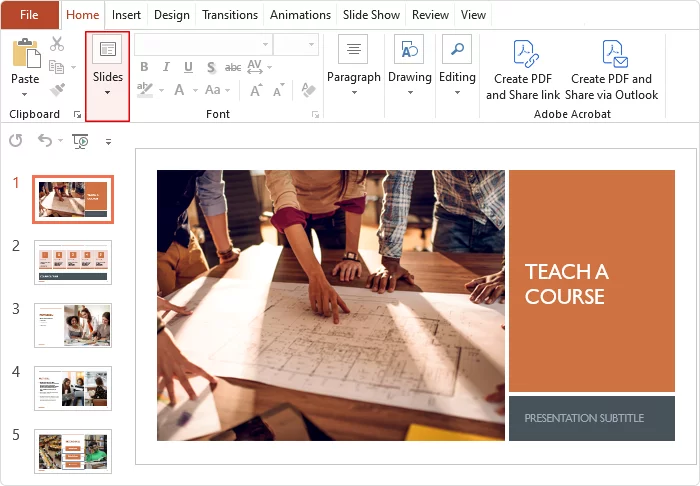This screenshot has height=486, width=700.
Task: Select slide 3 thumbnail
Action: (x=73, y=325)
